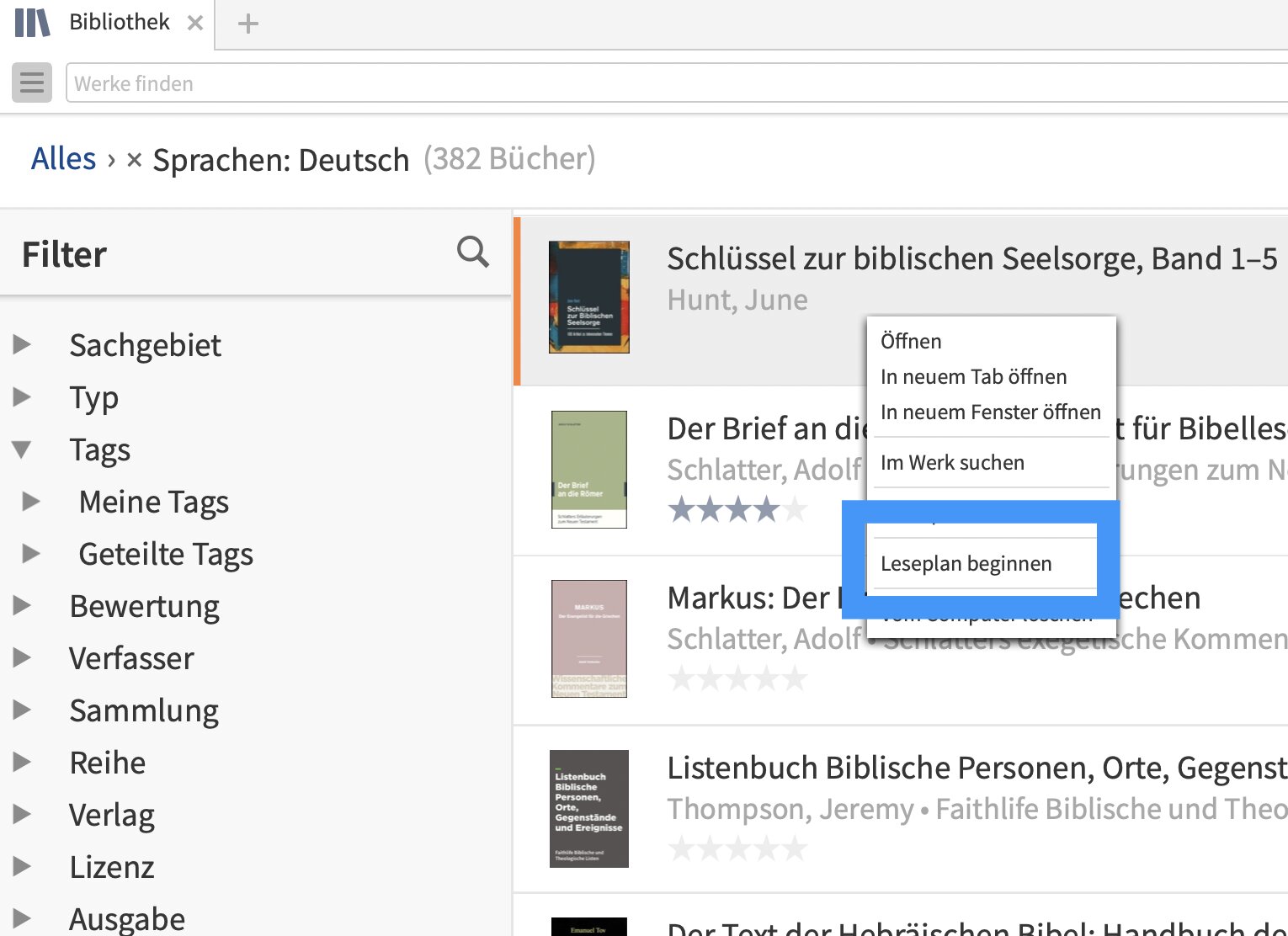Open Schlüssel zur biblischen Seelsorge cover thumbnail
The height and width of the screenshot is (936, 1288).
(x=589, y=297)
